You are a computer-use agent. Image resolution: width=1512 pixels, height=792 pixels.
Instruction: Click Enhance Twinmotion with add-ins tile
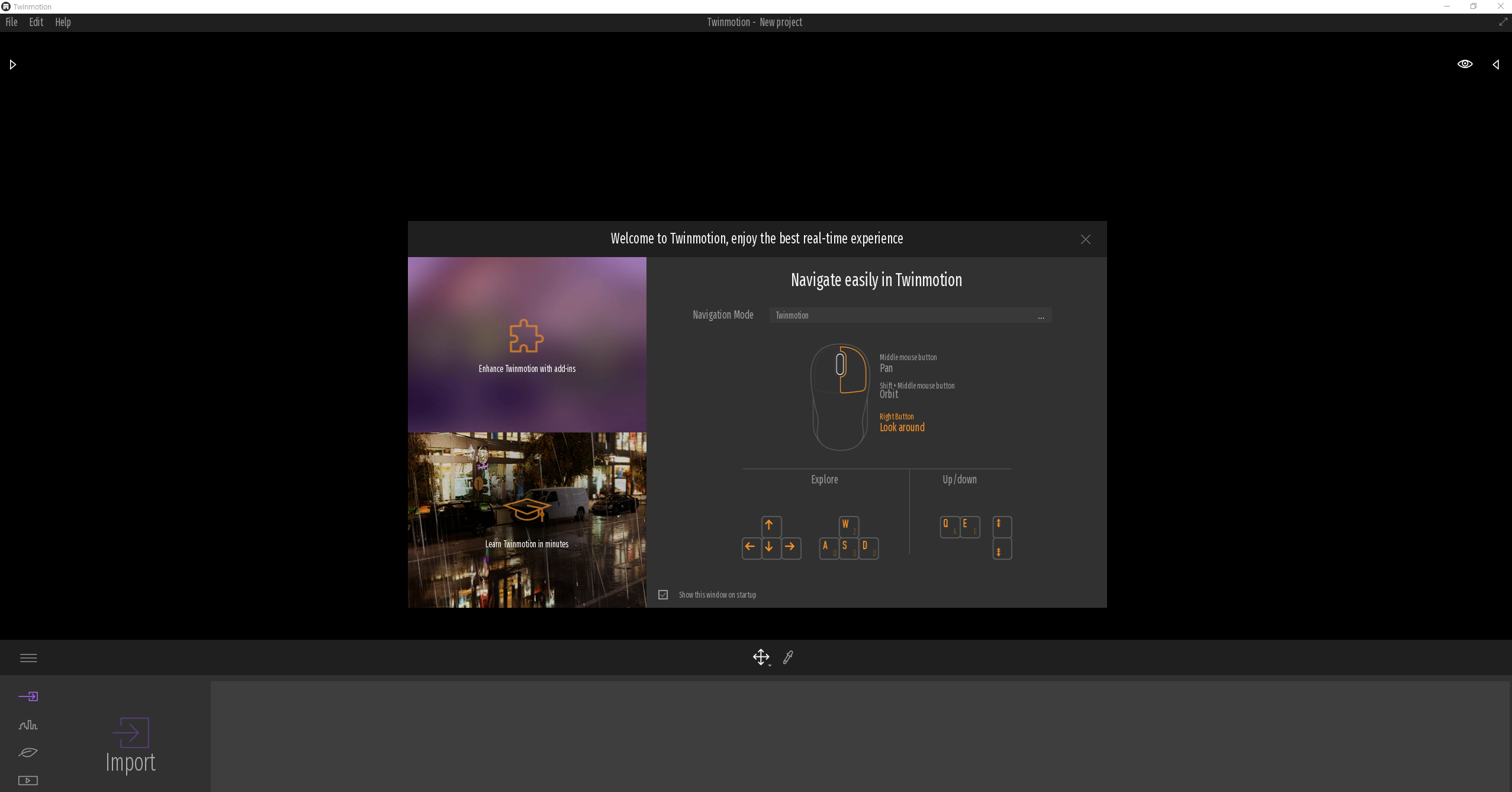coord(527,345)
